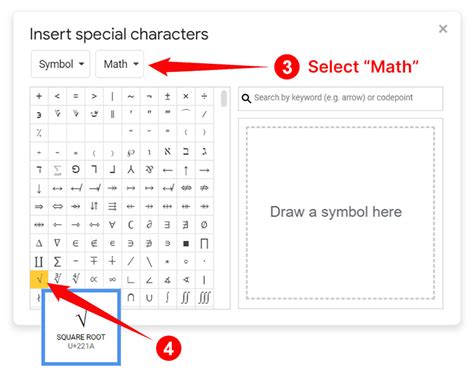Screen dimensions: 474x381
Task: Insert the right arrow symbol
Action: (204, 170)
